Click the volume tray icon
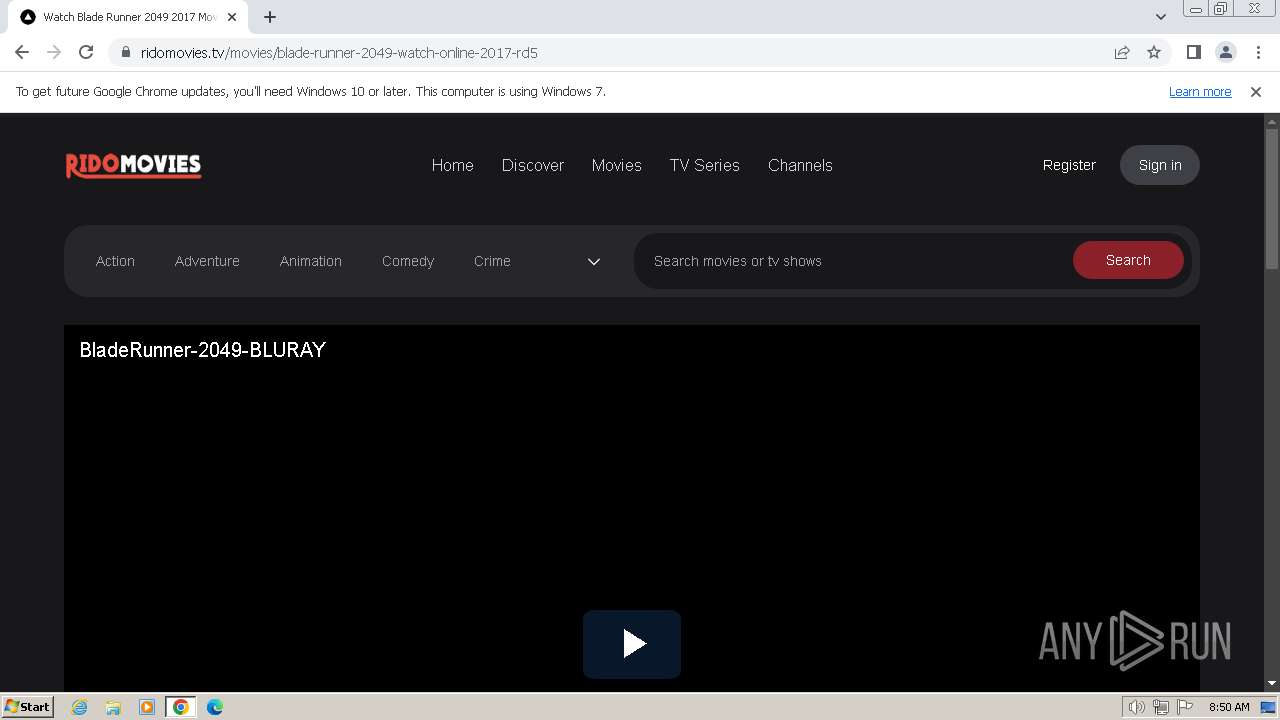 pyautogui.click(x=1137, y=707)
